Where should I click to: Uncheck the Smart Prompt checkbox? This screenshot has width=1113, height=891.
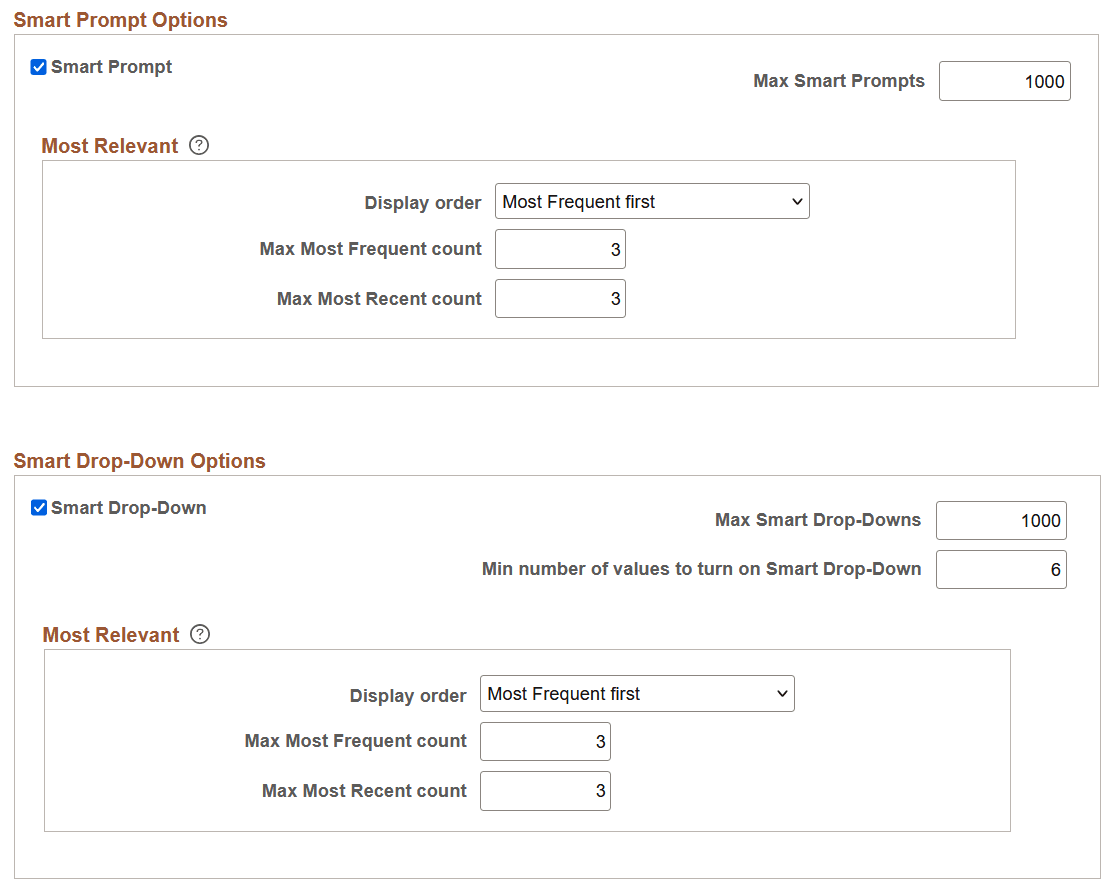(x=38, y=66)
